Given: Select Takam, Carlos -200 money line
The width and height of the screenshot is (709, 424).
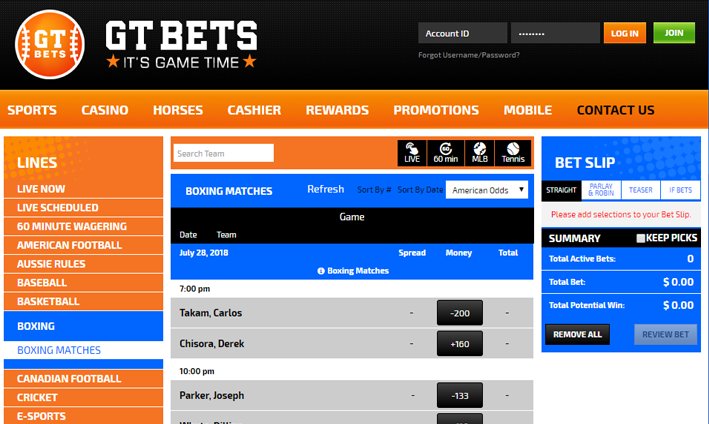Looking at the screenshot, I should pos(459,313).
